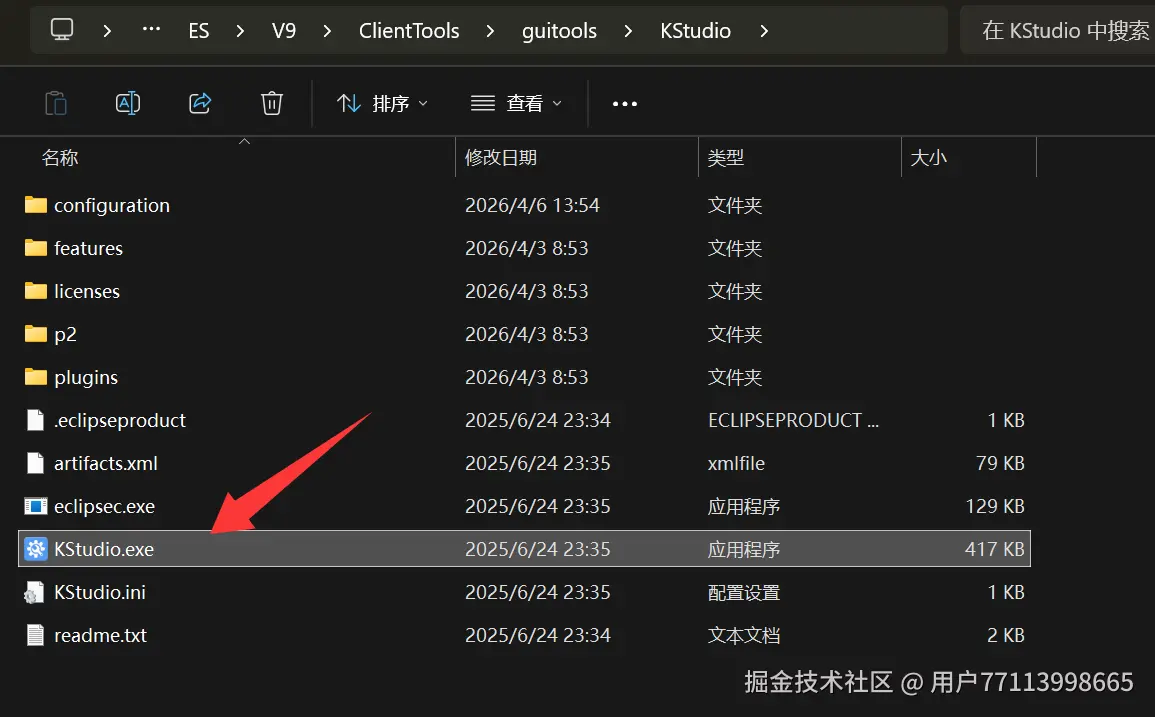
Task: Sort by 大小 column header
Action: point(928,158)
